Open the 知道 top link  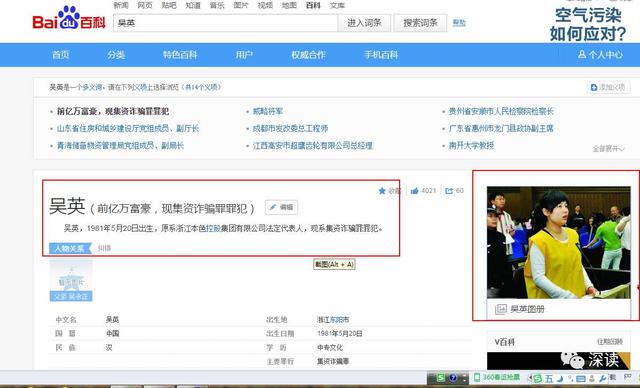[x=193, y=5]
